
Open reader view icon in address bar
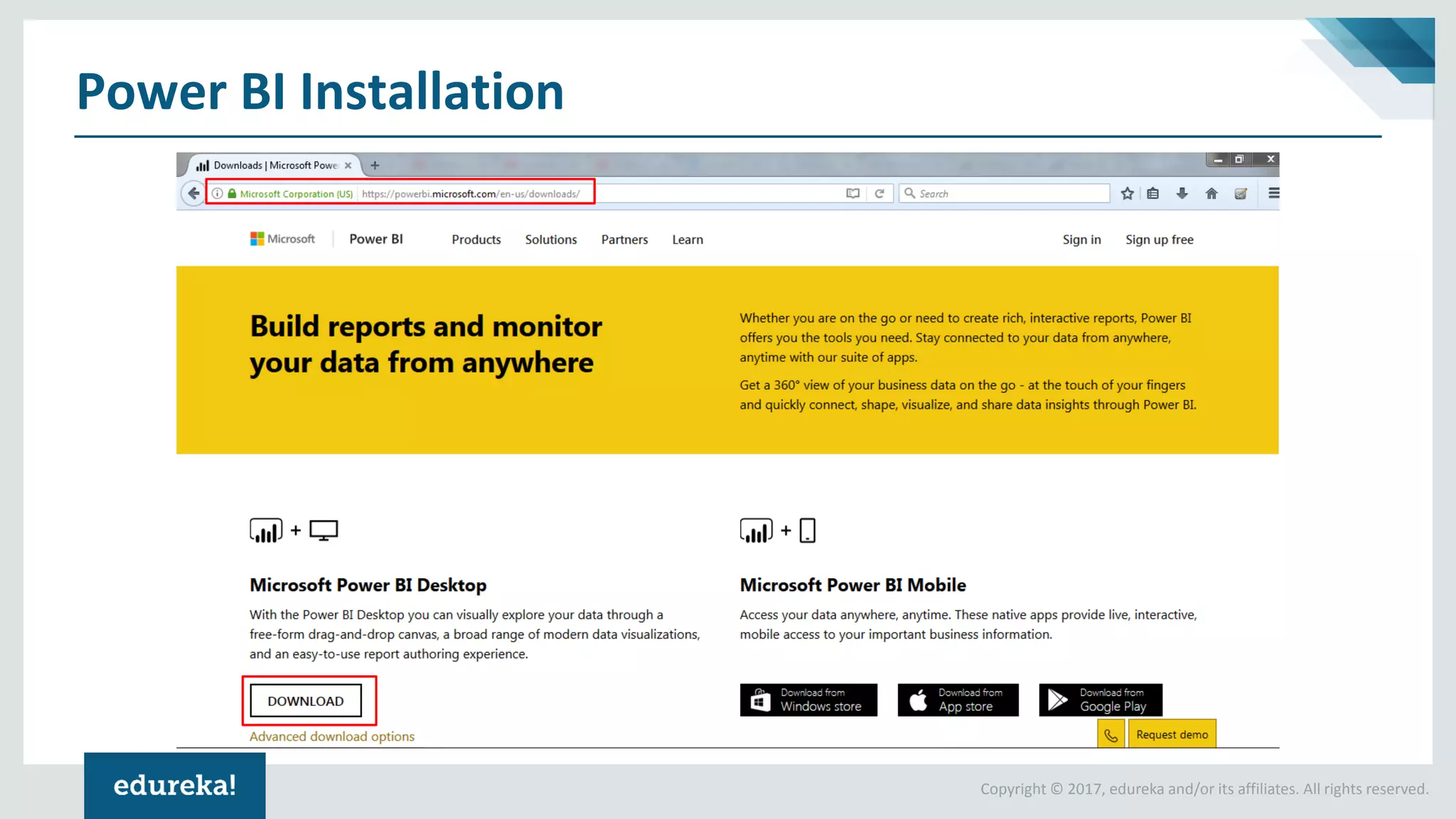point(853,193)
